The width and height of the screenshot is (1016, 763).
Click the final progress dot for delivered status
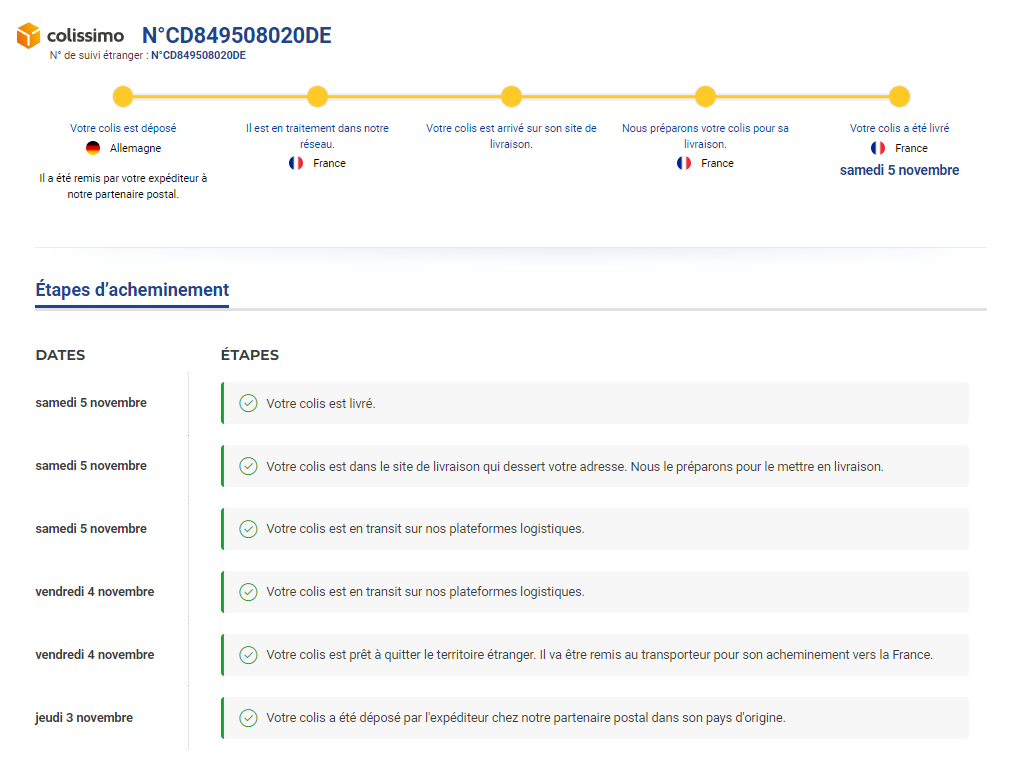[899, 97]
